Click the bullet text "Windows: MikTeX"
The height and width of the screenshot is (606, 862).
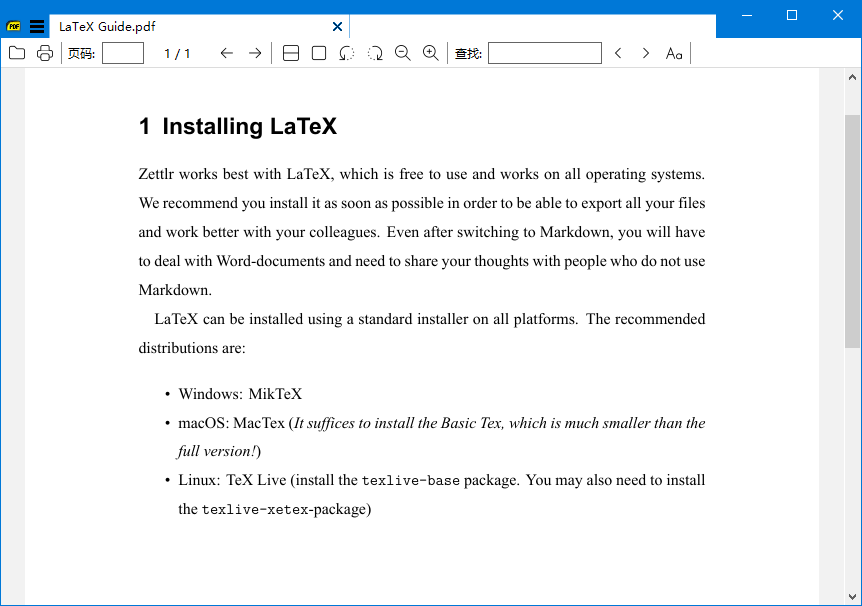pyautogui.click(x=240, y=394)
